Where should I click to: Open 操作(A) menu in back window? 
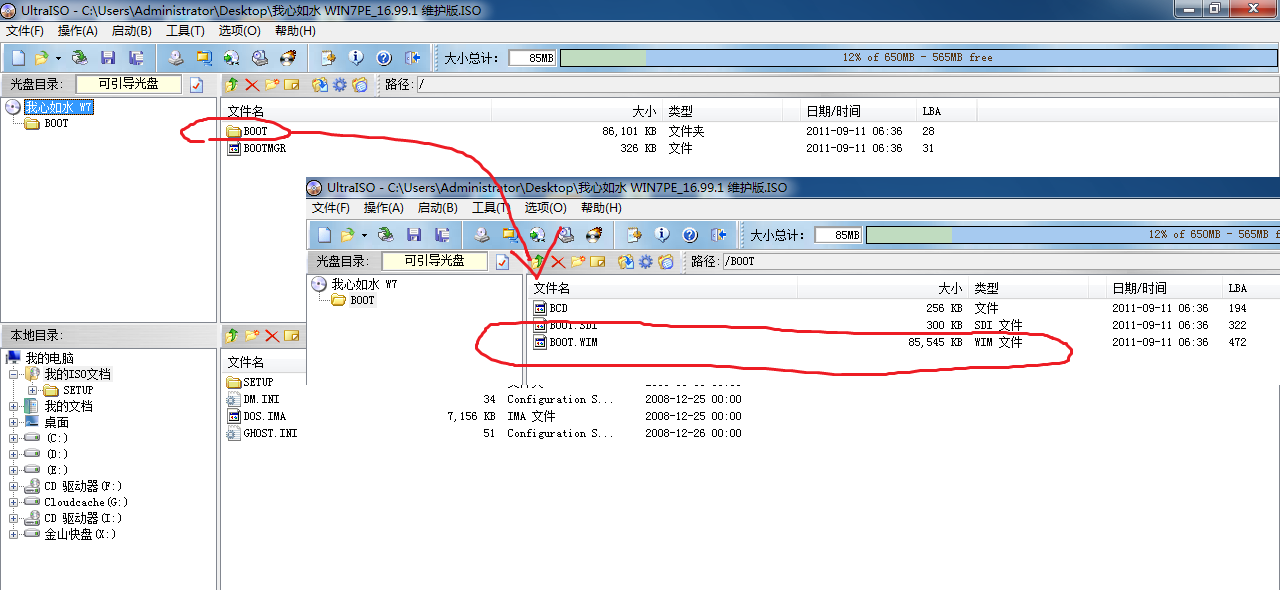click(78, 31)
